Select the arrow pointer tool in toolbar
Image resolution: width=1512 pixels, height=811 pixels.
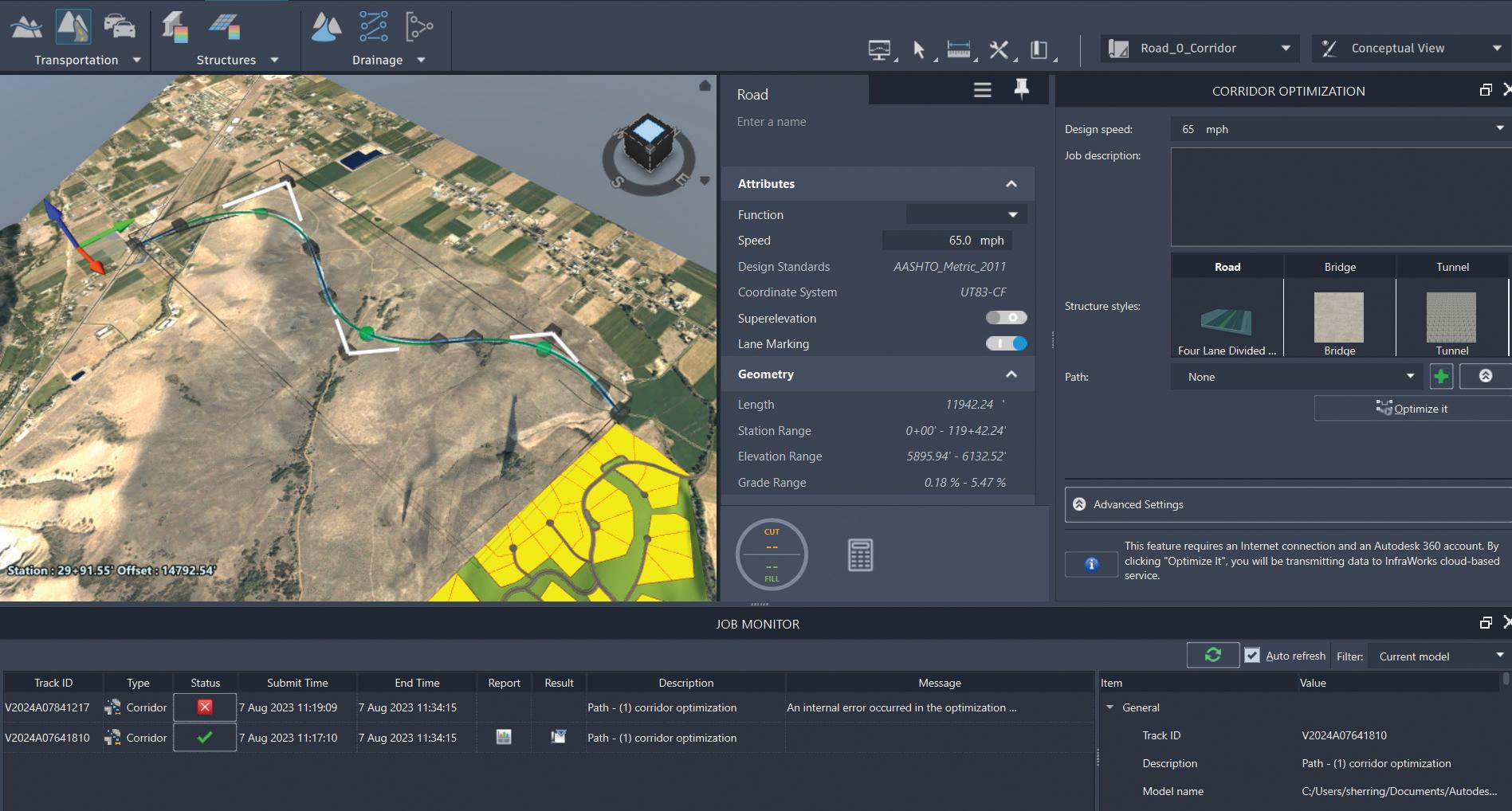(918, 50)
